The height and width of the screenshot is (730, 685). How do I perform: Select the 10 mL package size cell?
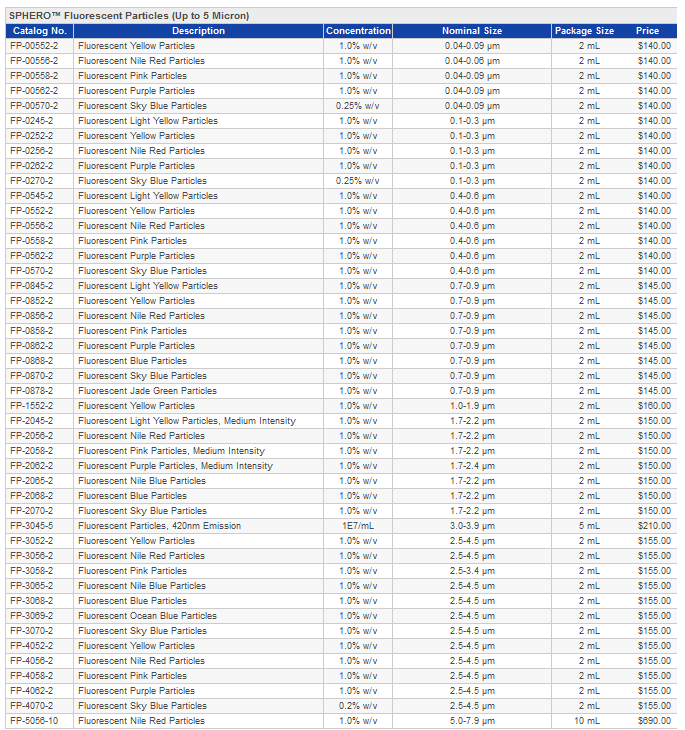(x=589, y=721)
